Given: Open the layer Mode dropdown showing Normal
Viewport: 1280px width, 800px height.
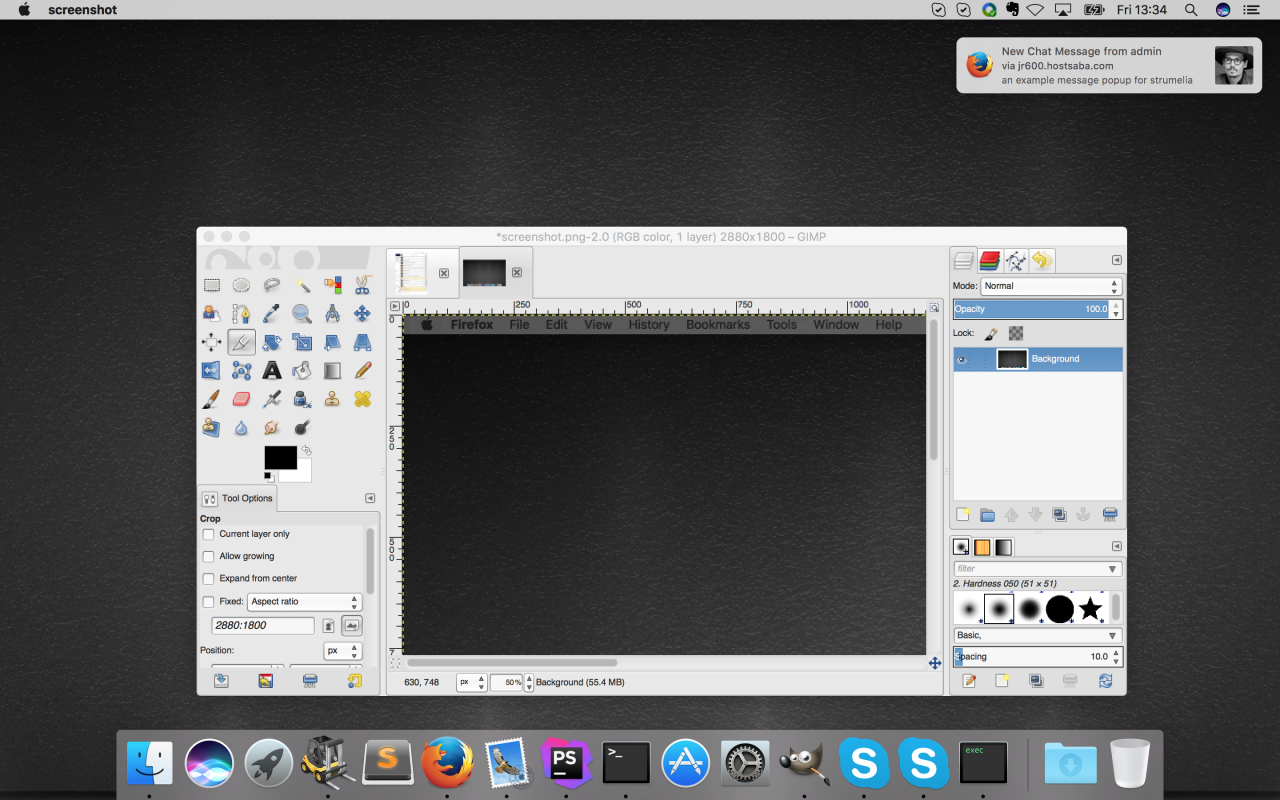Looking at the screenshot, I should 1050,286.
